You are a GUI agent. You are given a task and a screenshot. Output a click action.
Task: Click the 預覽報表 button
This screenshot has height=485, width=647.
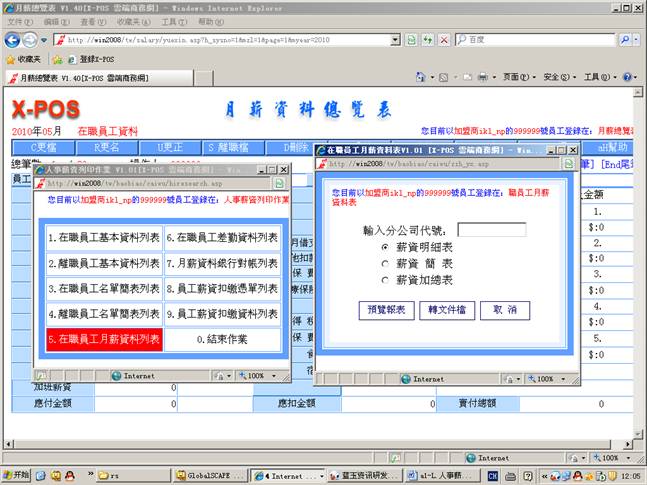tap(386, 310)
